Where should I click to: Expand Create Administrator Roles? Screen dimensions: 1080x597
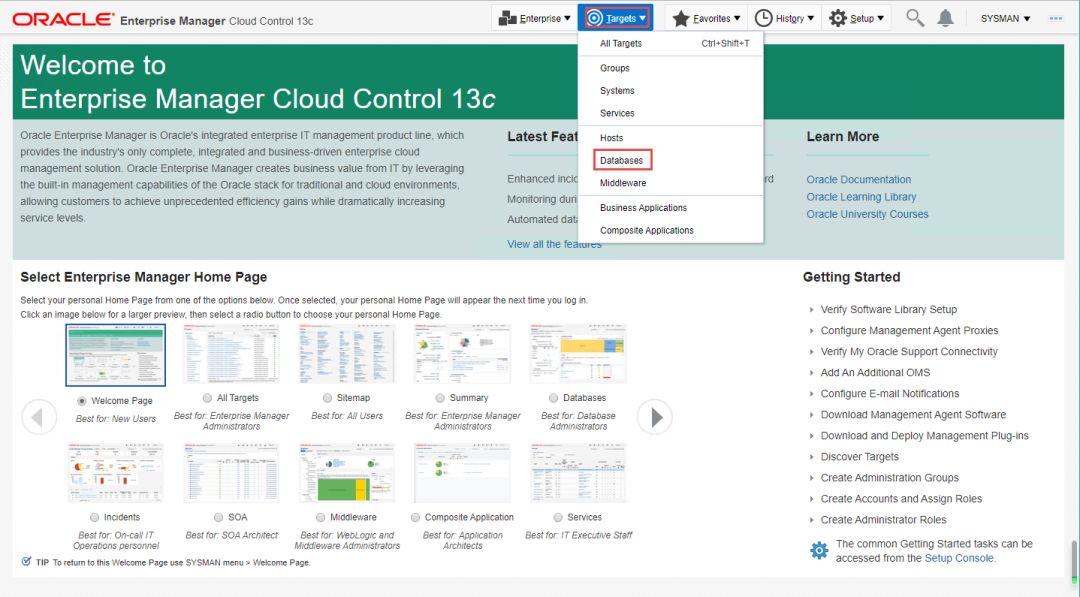811,520
